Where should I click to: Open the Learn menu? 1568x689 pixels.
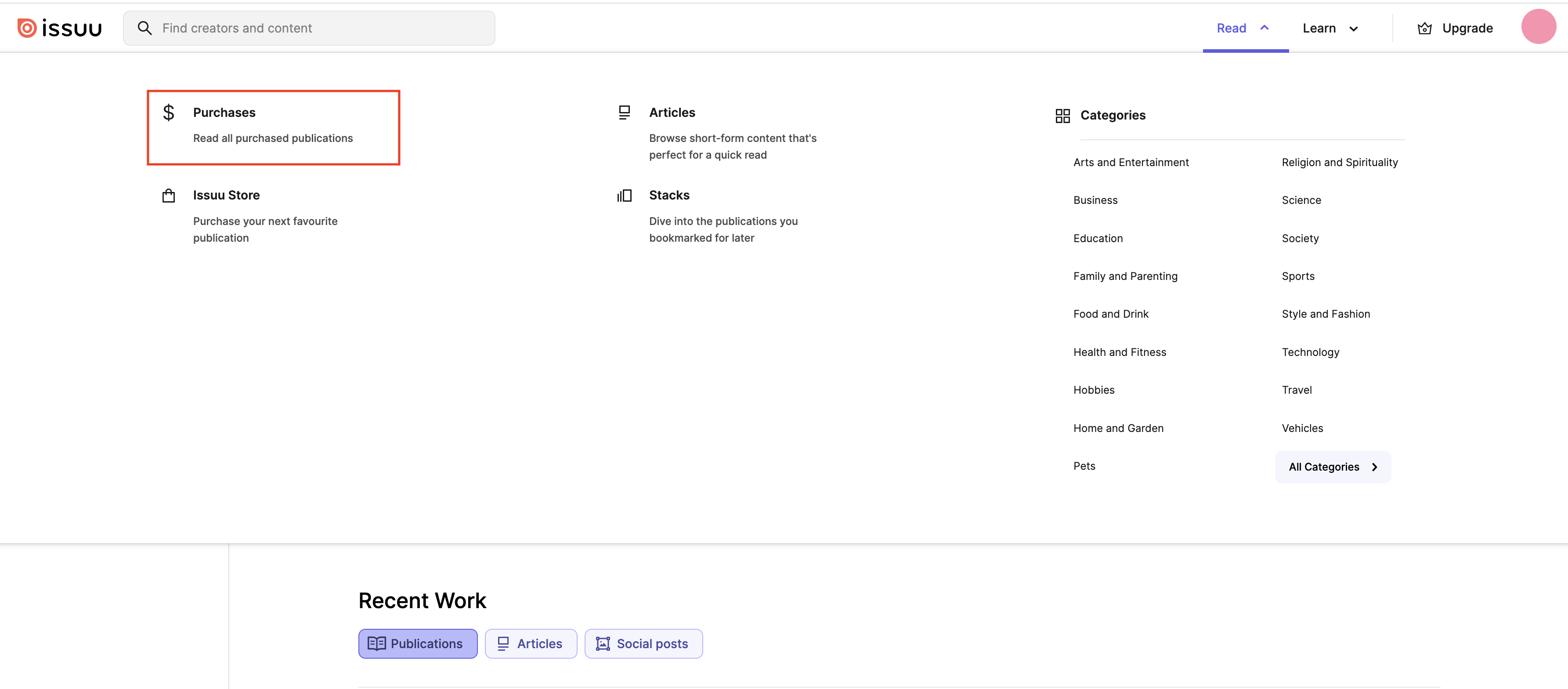pyautogui.click(x=1331, y=28)
